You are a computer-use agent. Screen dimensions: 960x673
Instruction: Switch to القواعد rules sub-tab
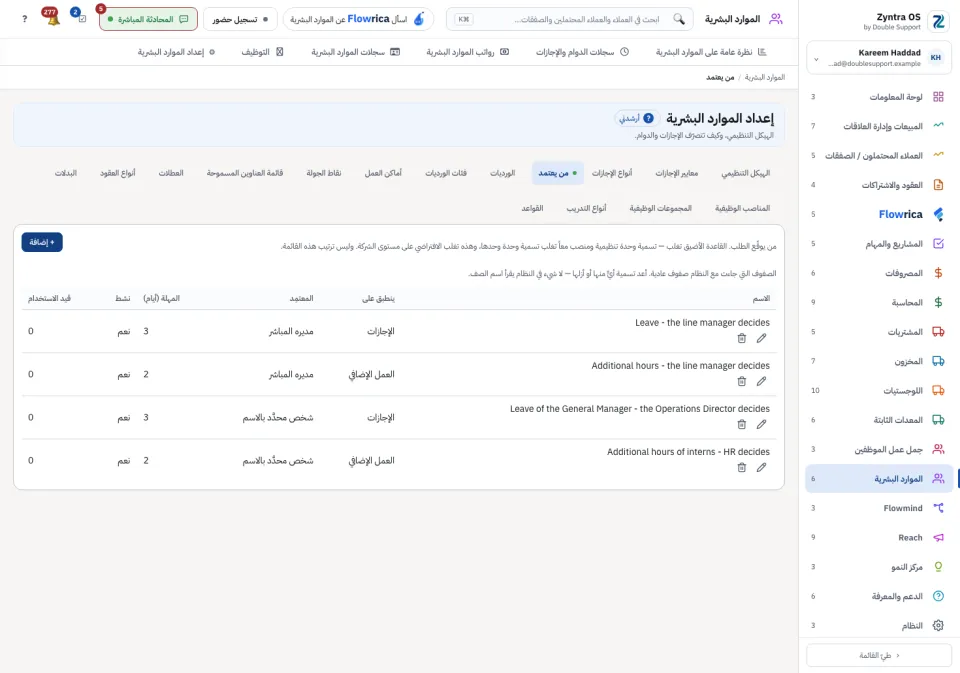pyautogui.click(x=532, y=208)
